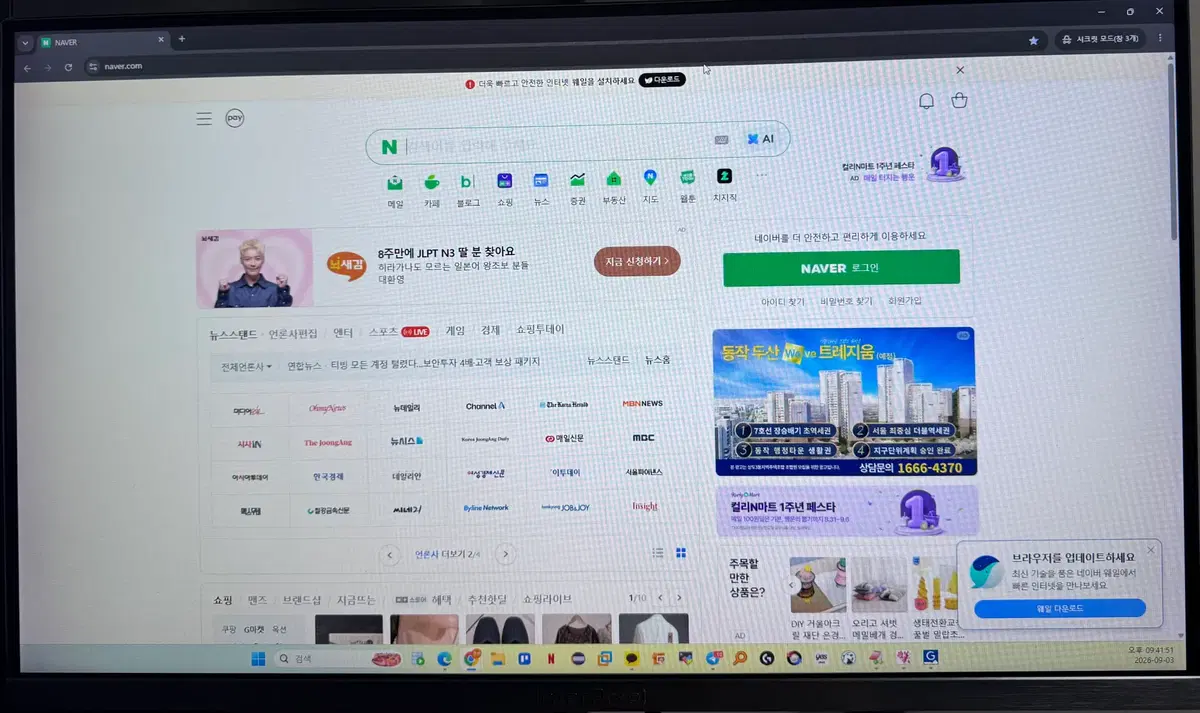Go to next shopping page arrow

click(x=677, y=597)
